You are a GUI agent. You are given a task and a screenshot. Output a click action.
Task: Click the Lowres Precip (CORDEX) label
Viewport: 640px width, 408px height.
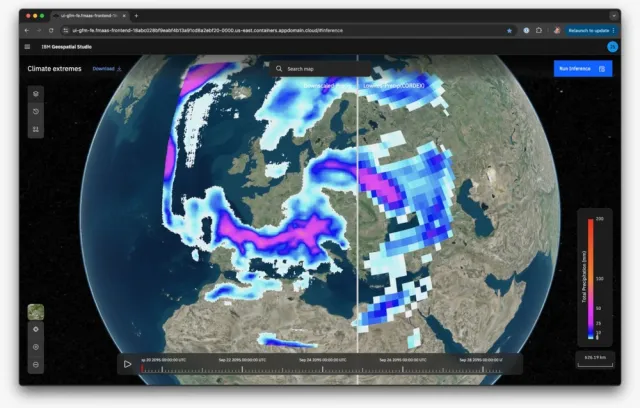(393, 86)
